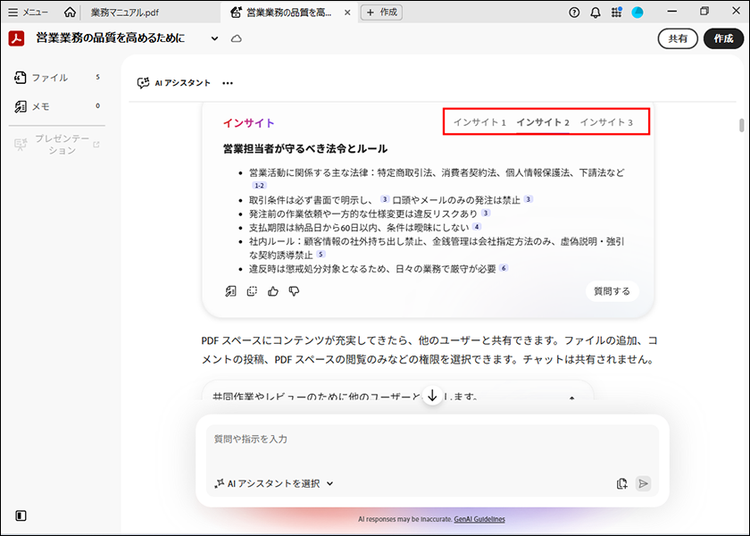Screen dimensions: 750x536
Task: Click the 共有 button
Action: click(677, 39)
